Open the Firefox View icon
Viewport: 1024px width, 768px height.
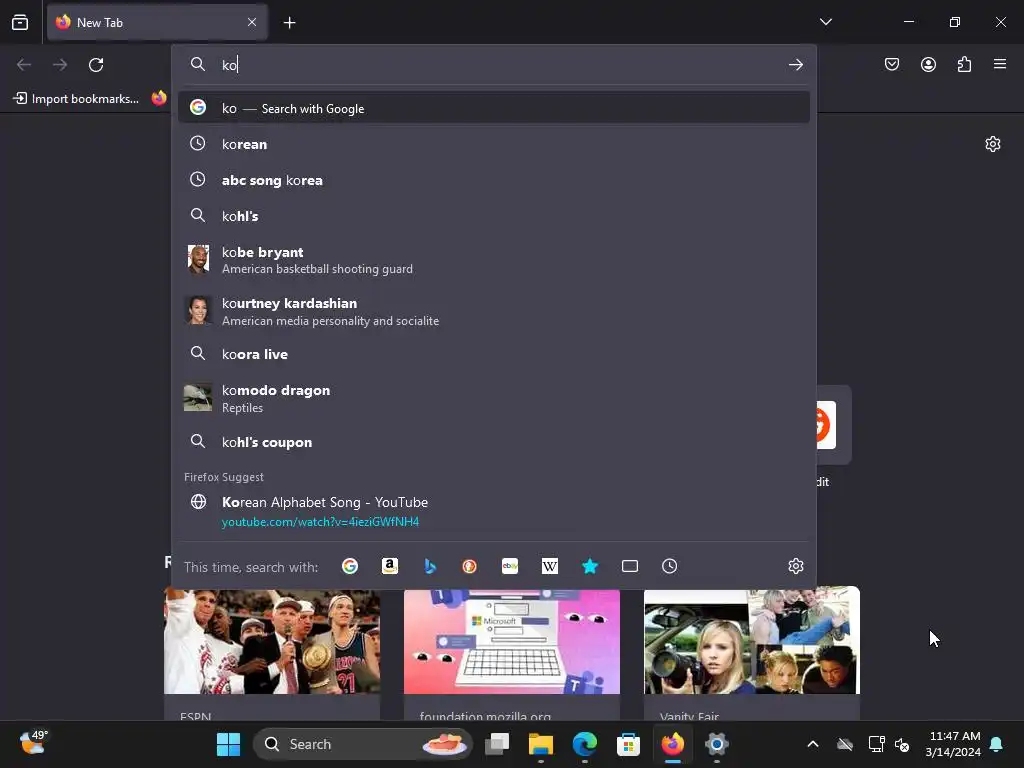click(x=20, y=22)
